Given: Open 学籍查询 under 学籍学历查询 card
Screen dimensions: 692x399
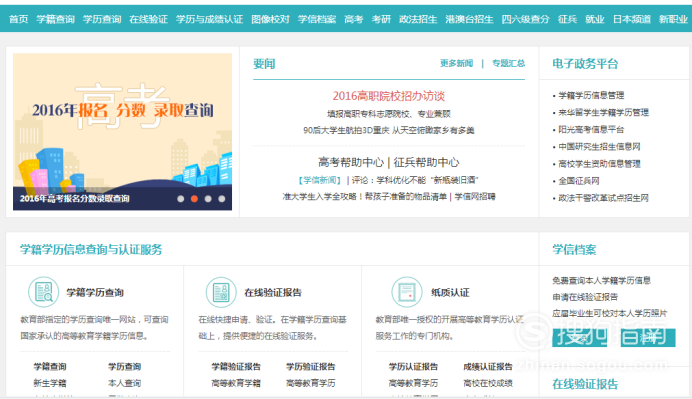Looking at the screenshot, I should (50, 367).
